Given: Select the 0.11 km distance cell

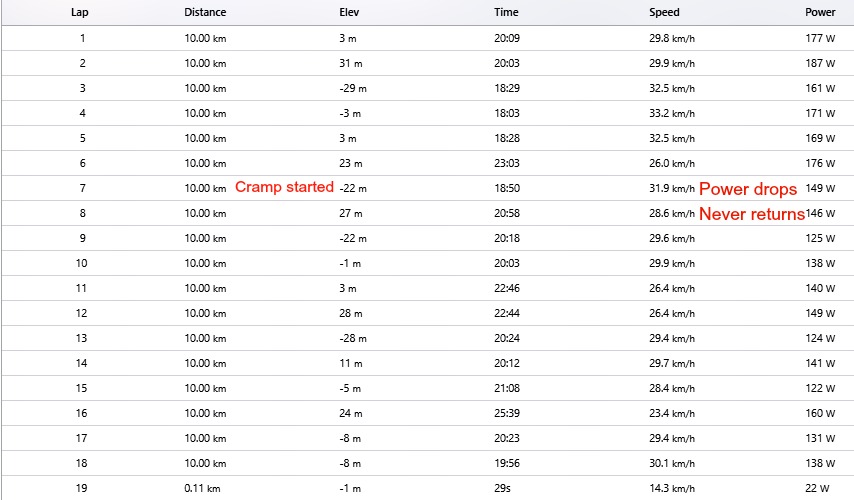Looking at the screenshot, I should point(202,488).
